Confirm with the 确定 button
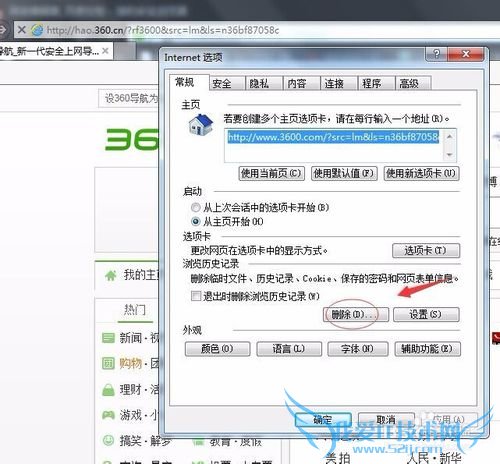Image resolution: width=500 pixels, height=464 pixels. 323,420
